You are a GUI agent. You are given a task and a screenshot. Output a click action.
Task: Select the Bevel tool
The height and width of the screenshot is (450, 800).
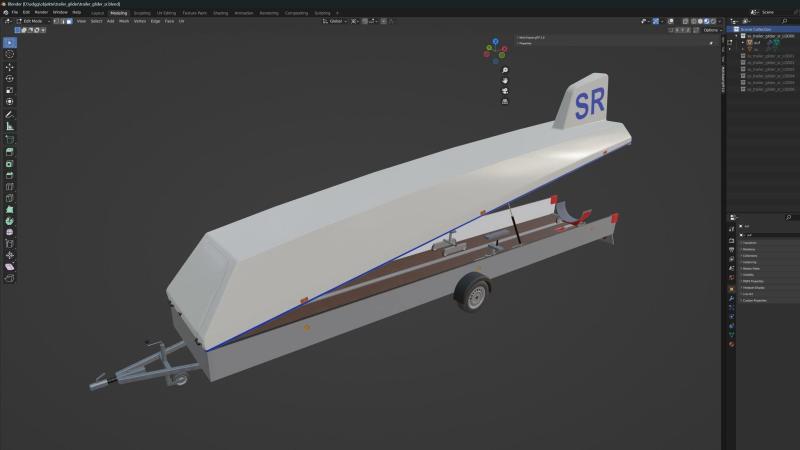[10, 175]
